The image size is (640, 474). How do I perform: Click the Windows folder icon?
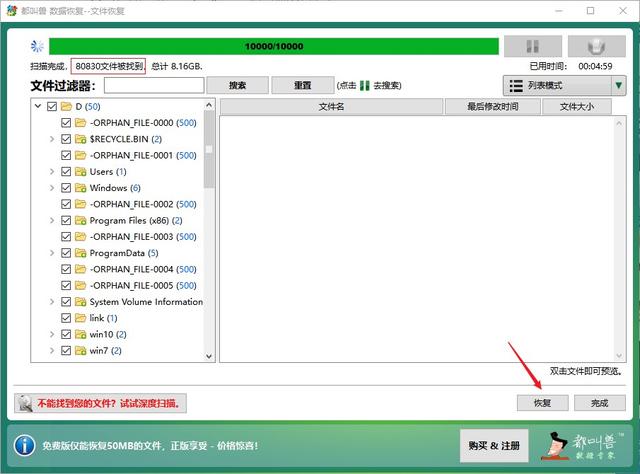point(80,188)
